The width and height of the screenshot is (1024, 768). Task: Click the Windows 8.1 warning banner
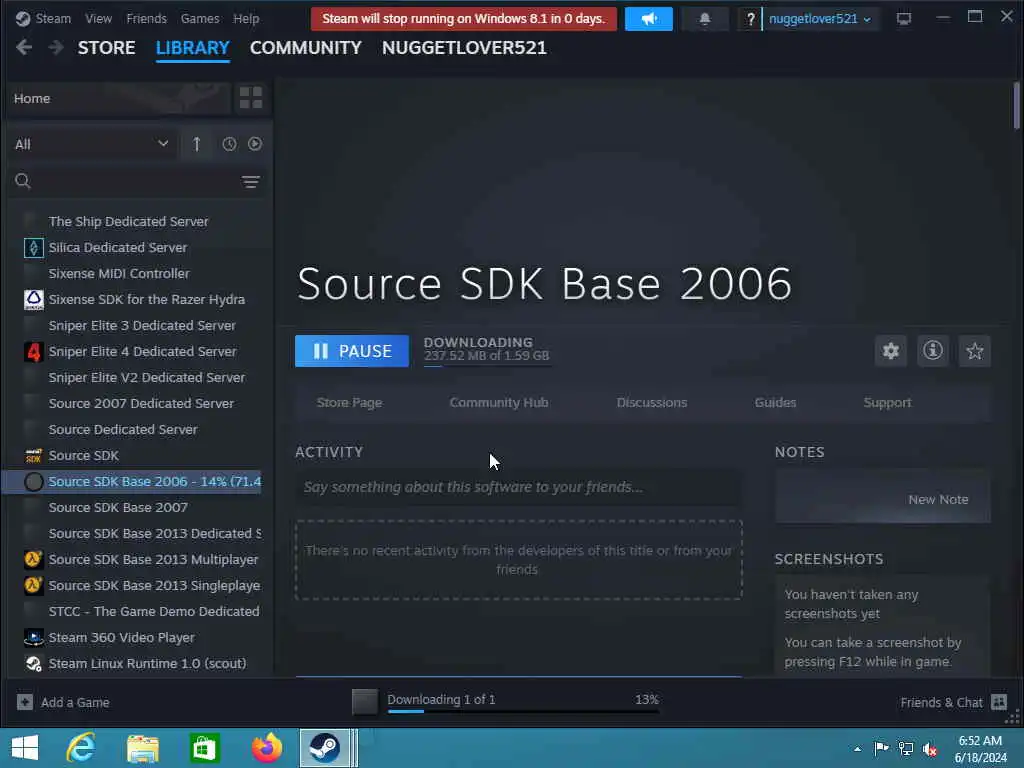(464, 19)
